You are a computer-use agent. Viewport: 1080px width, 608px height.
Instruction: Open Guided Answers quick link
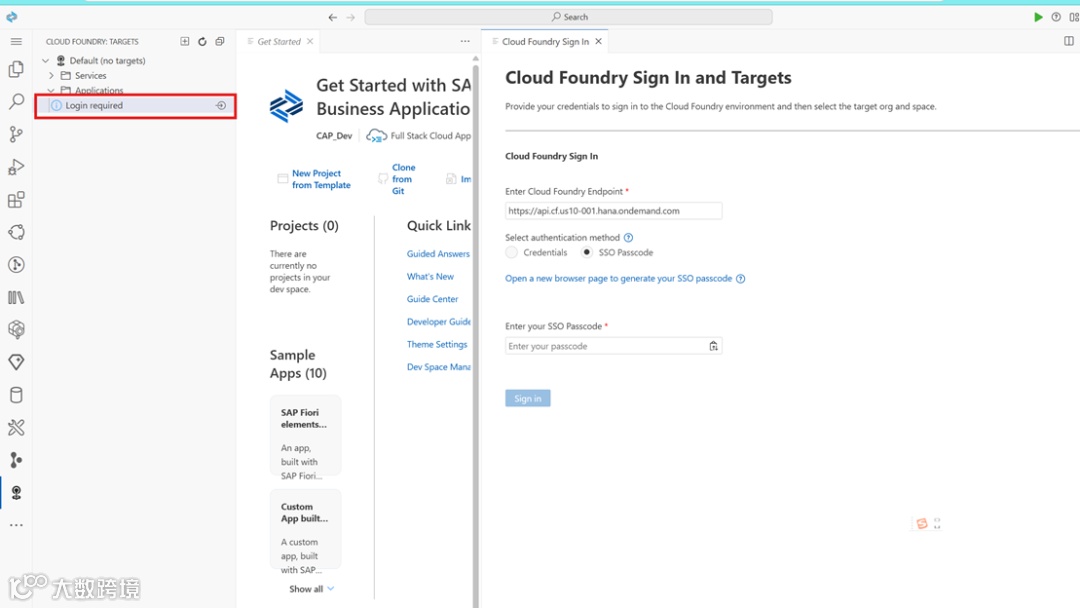(438, 254)
